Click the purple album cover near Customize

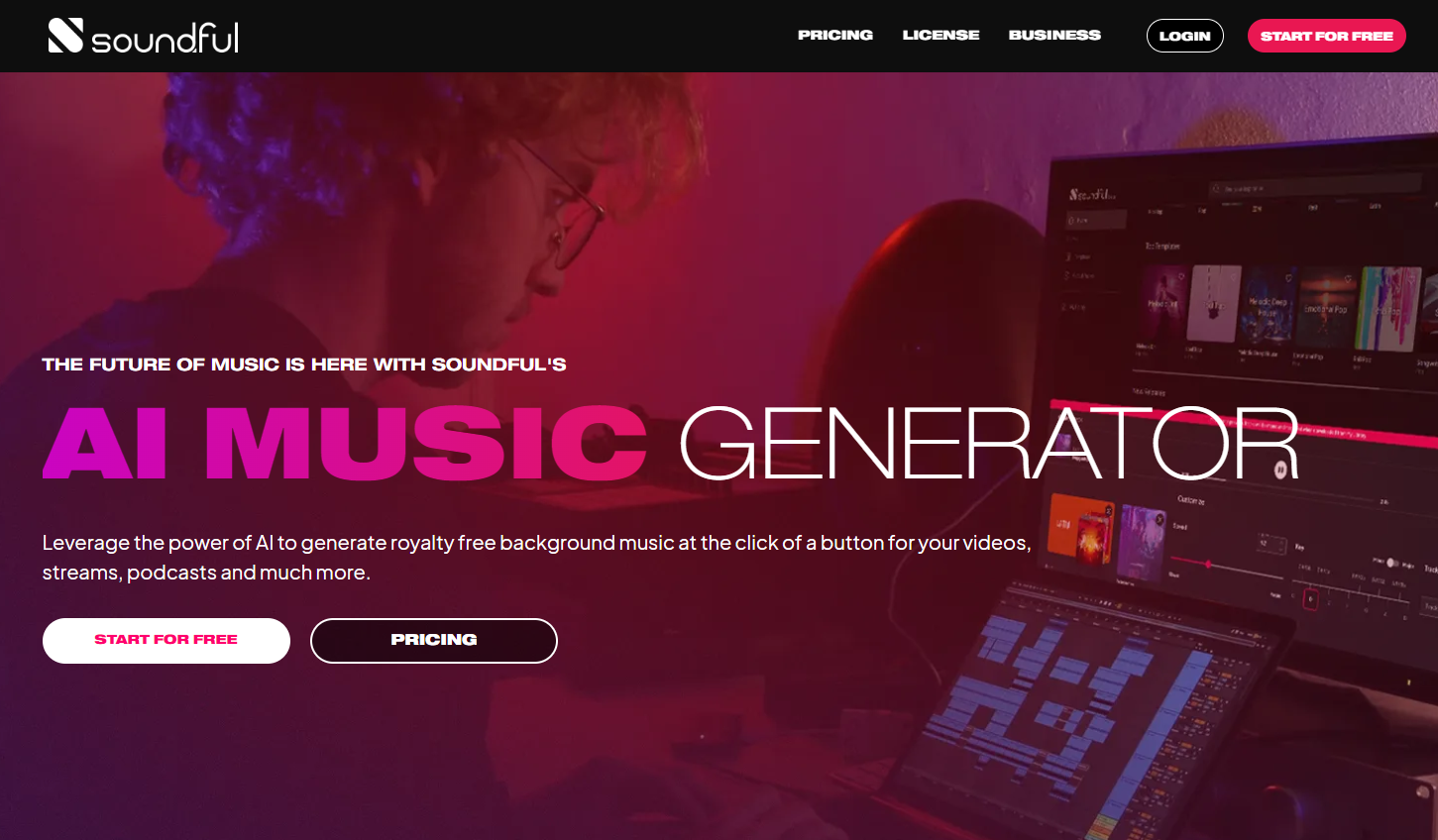click(x=1143, y=543)
